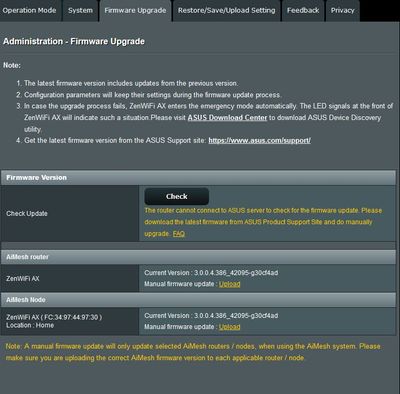Visit the asus.com/support link
Screen dimensions: 400x394
click(260, 140)
